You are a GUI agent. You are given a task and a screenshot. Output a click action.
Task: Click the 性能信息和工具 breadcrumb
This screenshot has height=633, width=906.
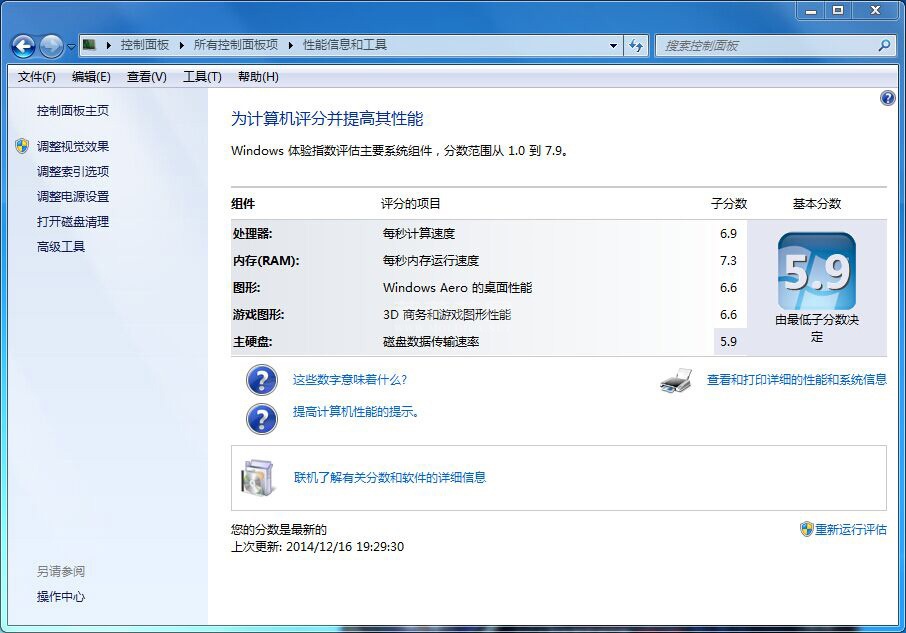(344, 45)
